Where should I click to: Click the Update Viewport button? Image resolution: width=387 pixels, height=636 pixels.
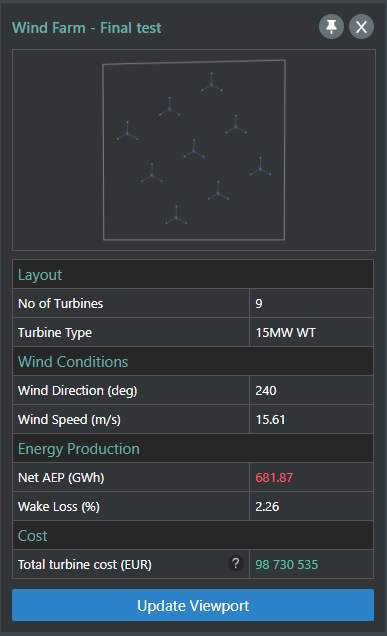(193, 605)
